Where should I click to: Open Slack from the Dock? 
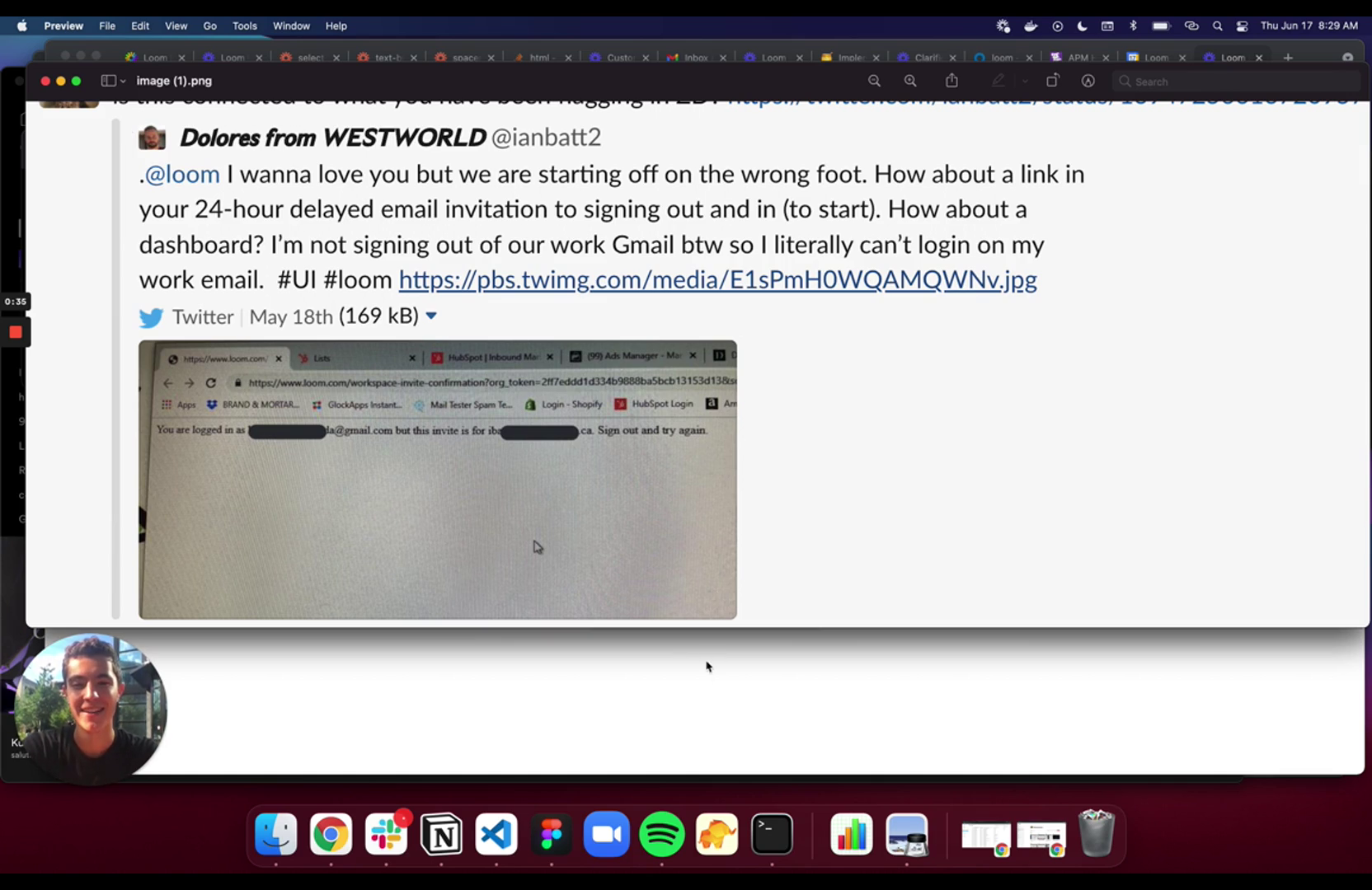tap(386, 835)
